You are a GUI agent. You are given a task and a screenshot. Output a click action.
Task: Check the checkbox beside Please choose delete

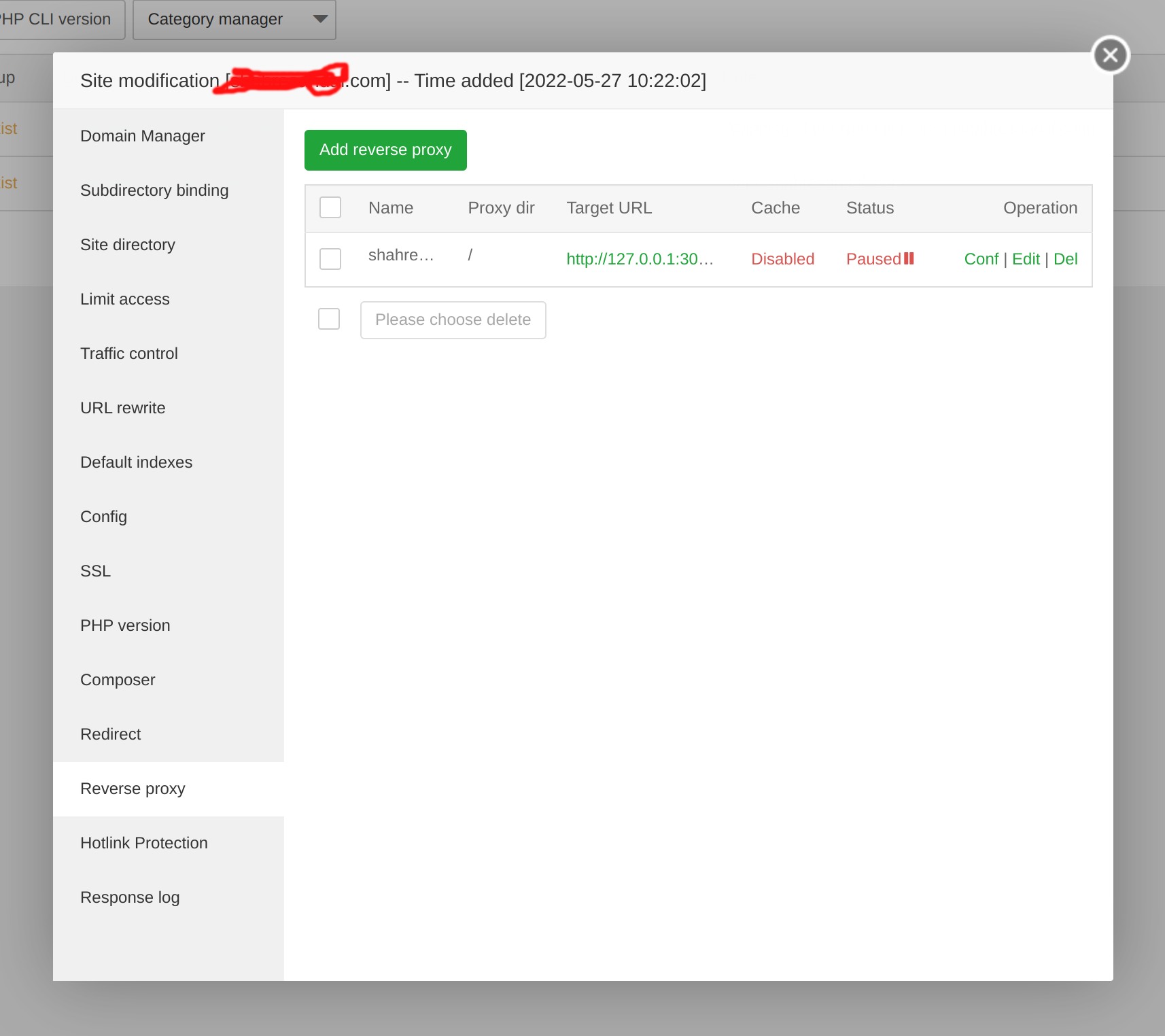pyautogui.click(x=328, y=319)
